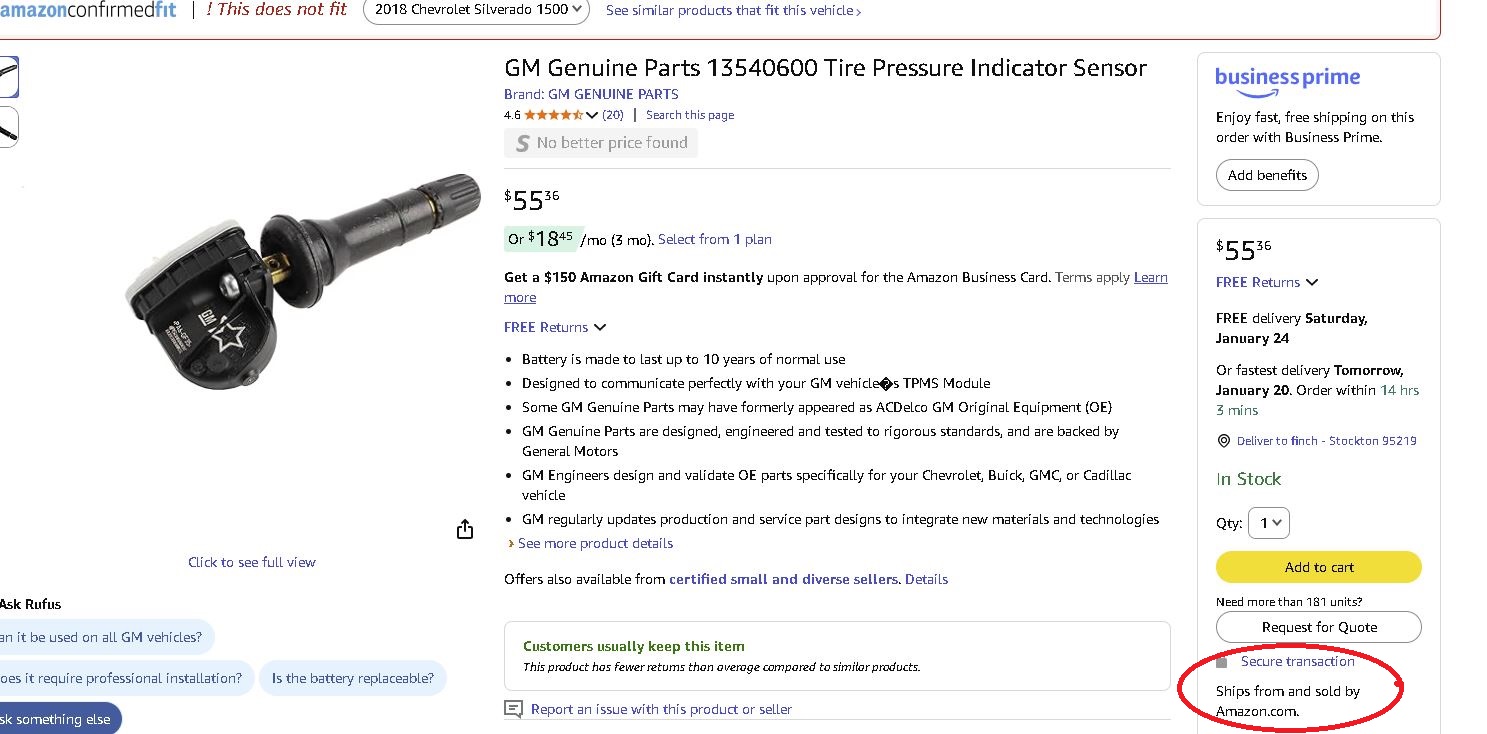Expand the rating chevron next to stars
Screen dimensions: 1487x734
(592, 115)
